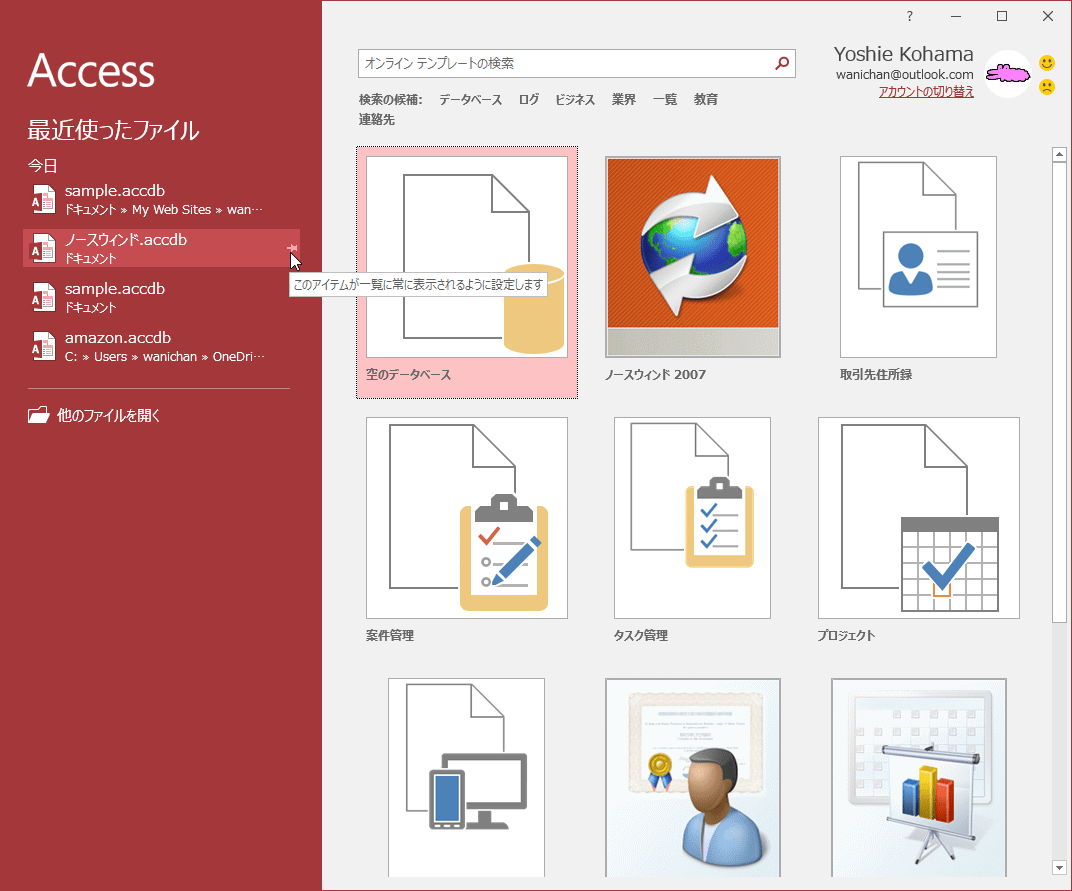
Task: Click the vertical scrollbar thumb of templates
Action: [1059, 393]
